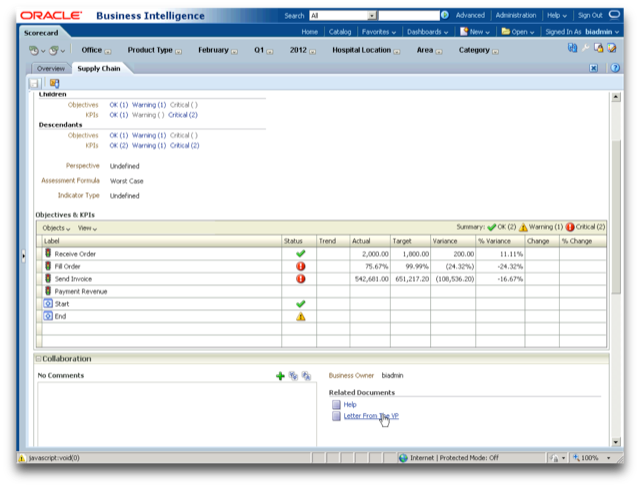
Task: Switch to the Overview tab
Action: point(51,69)
